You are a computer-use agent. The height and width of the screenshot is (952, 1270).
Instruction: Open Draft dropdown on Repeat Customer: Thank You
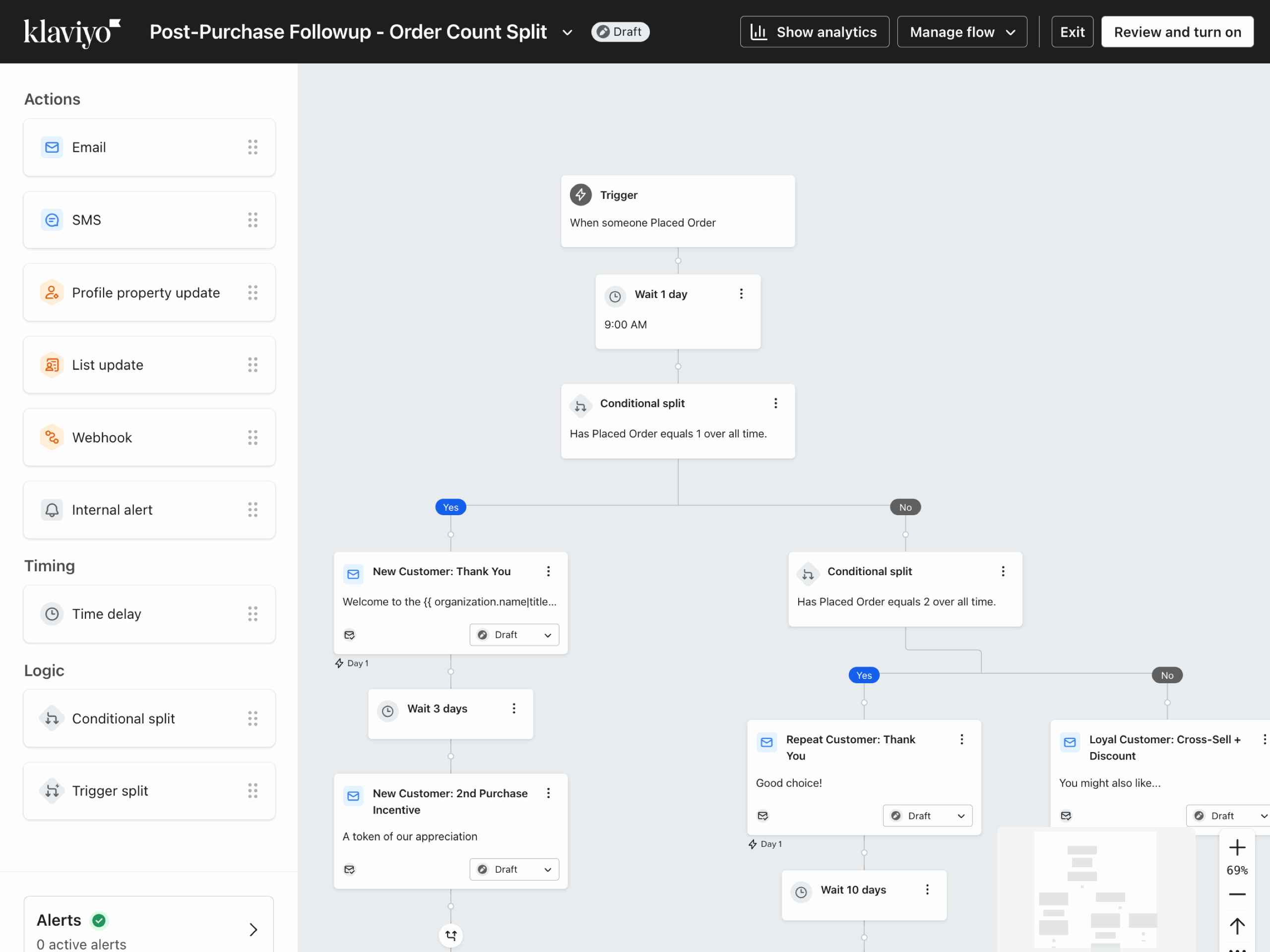point(927,816)
